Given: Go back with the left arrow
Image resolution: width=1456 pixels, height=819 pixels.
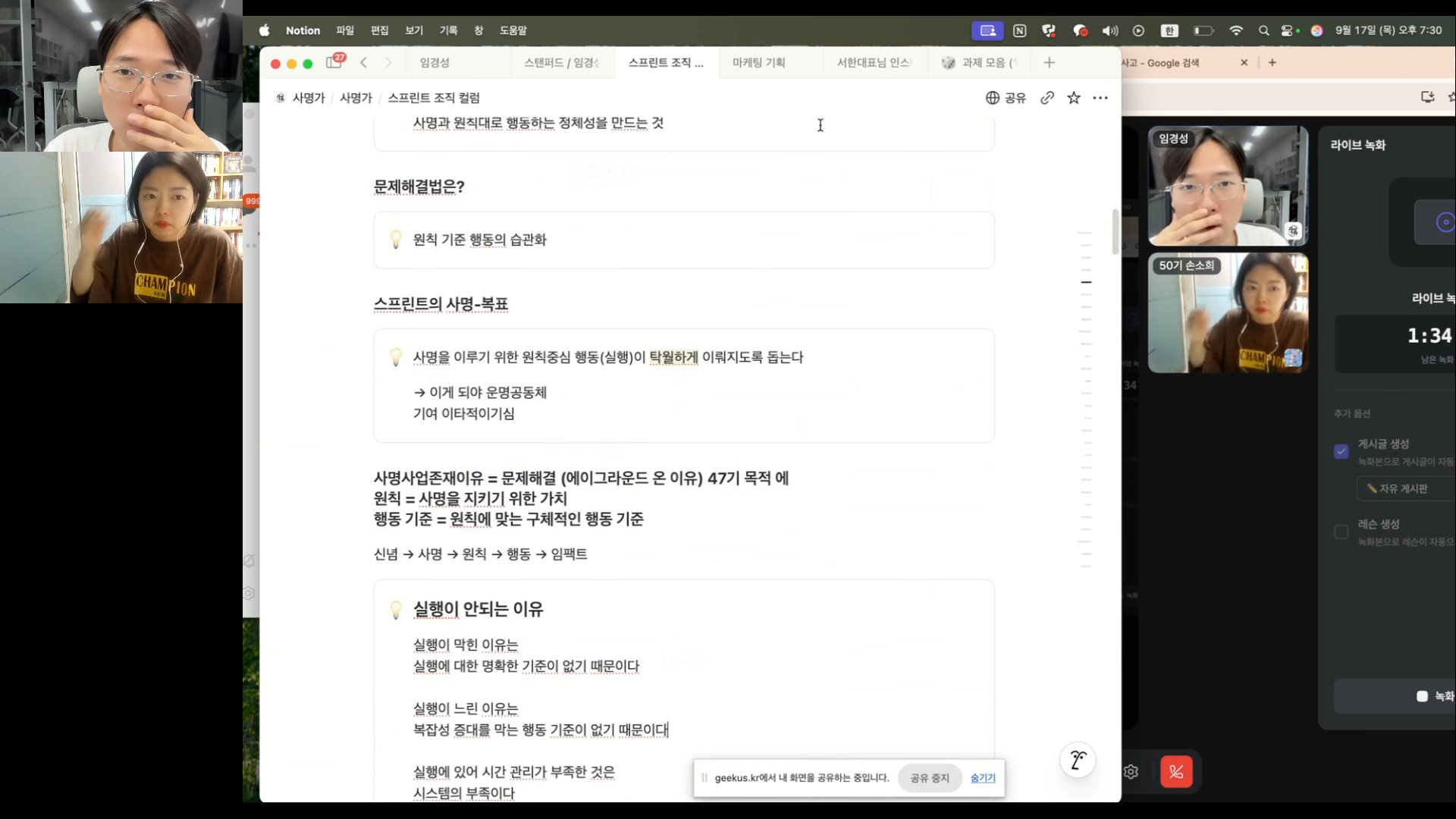Looking at the screenshot, I should tap(363, 63).
